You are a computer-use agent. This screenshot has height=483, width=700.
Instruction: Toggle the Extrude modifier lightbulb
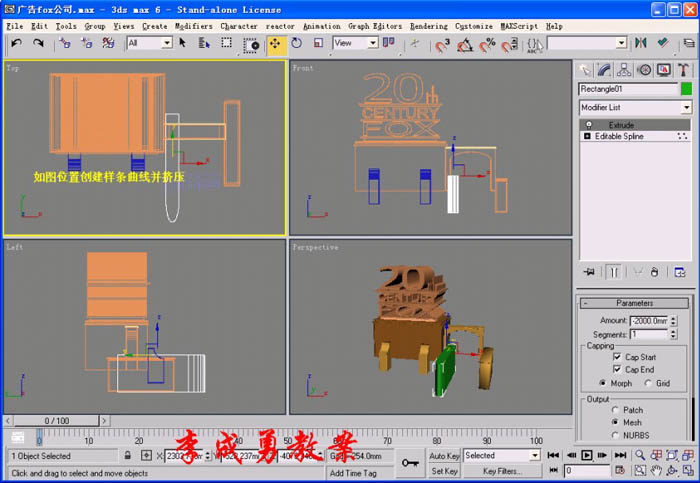[589, 125]
